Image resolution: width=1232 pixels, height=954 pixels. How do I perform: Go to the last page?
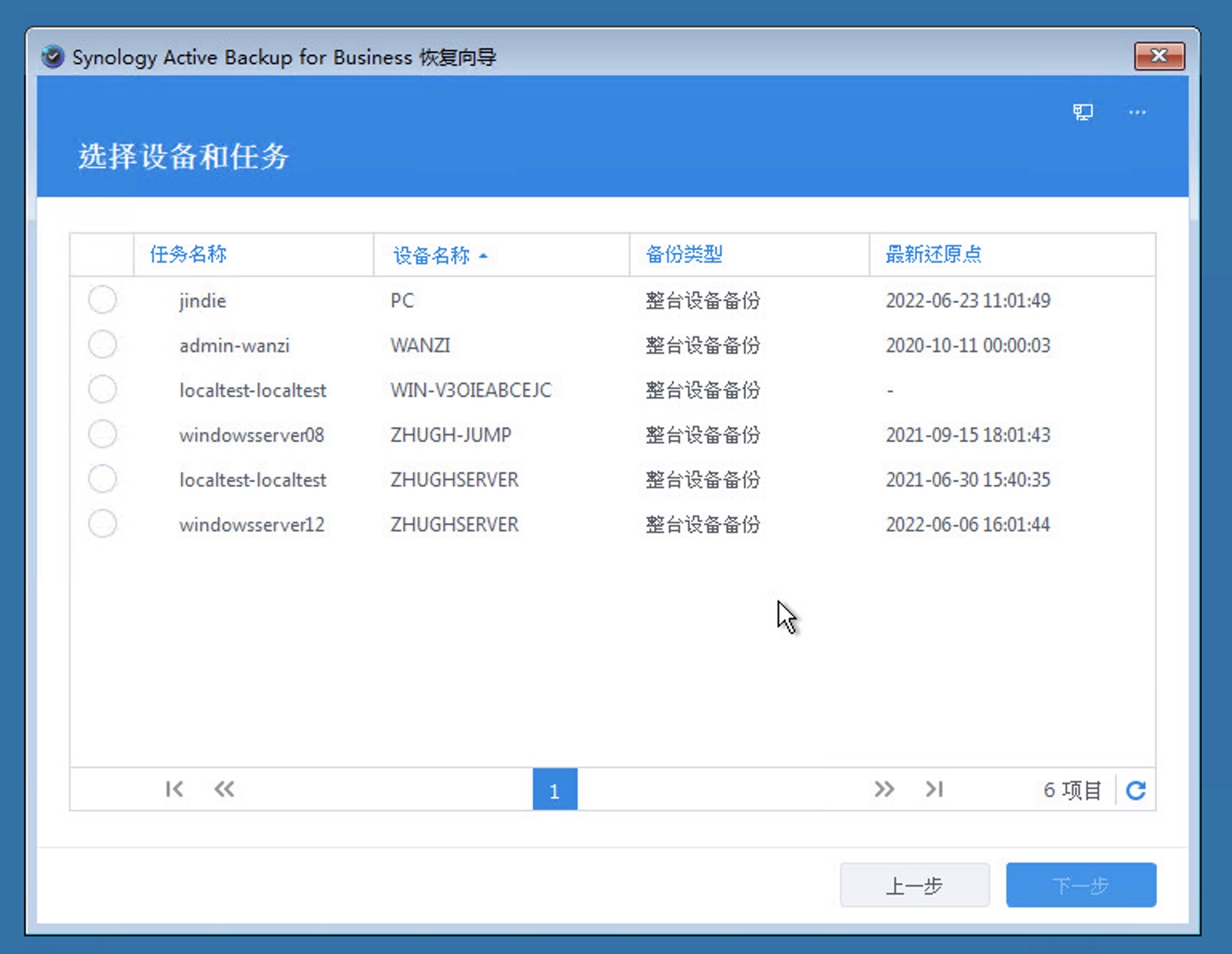[x=934, y=789]
